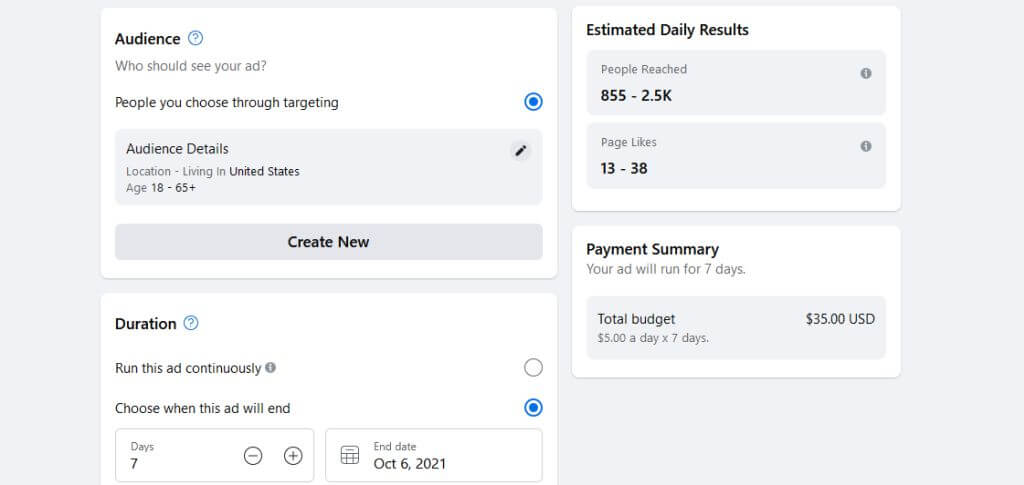The image size is (1024, 485).
Task: Edit Audience Details with the pencil icon
Action: click(520, 151)
